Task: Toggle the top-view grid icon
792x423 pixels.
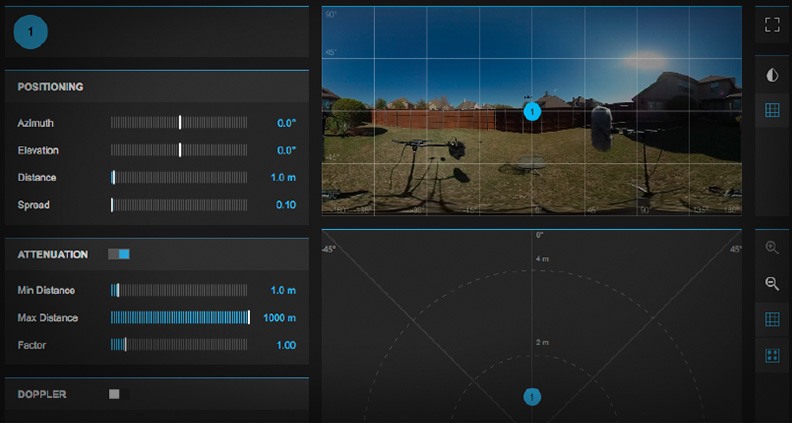Action: (x=772, y=319)
